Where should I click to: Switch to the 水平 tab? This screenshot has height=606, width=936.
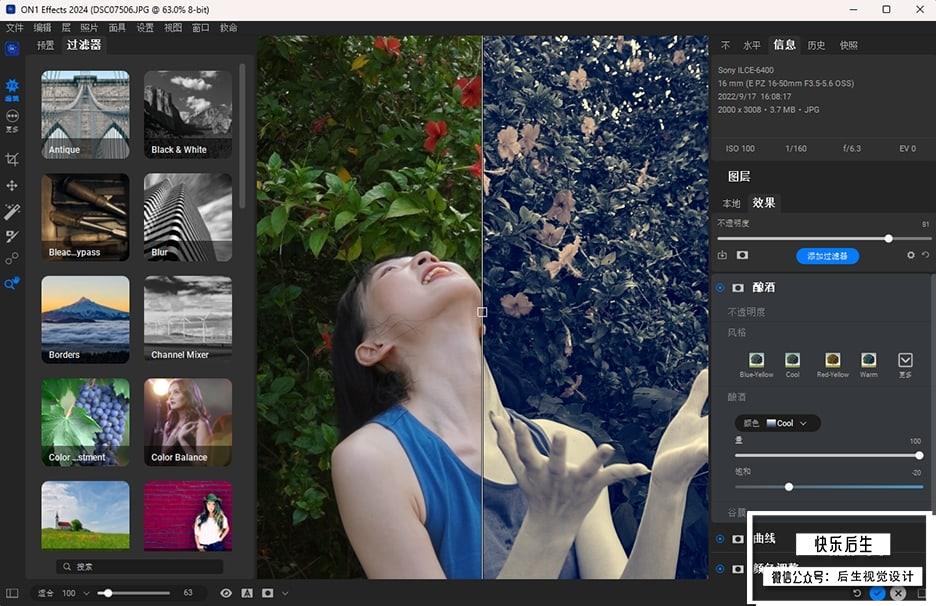(752, 45)
